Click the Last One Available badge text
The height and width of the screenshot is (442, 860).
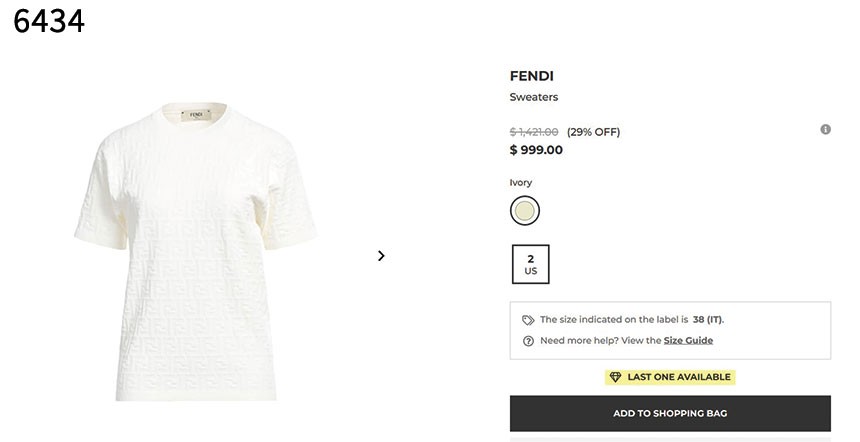(x=679, y=377)
